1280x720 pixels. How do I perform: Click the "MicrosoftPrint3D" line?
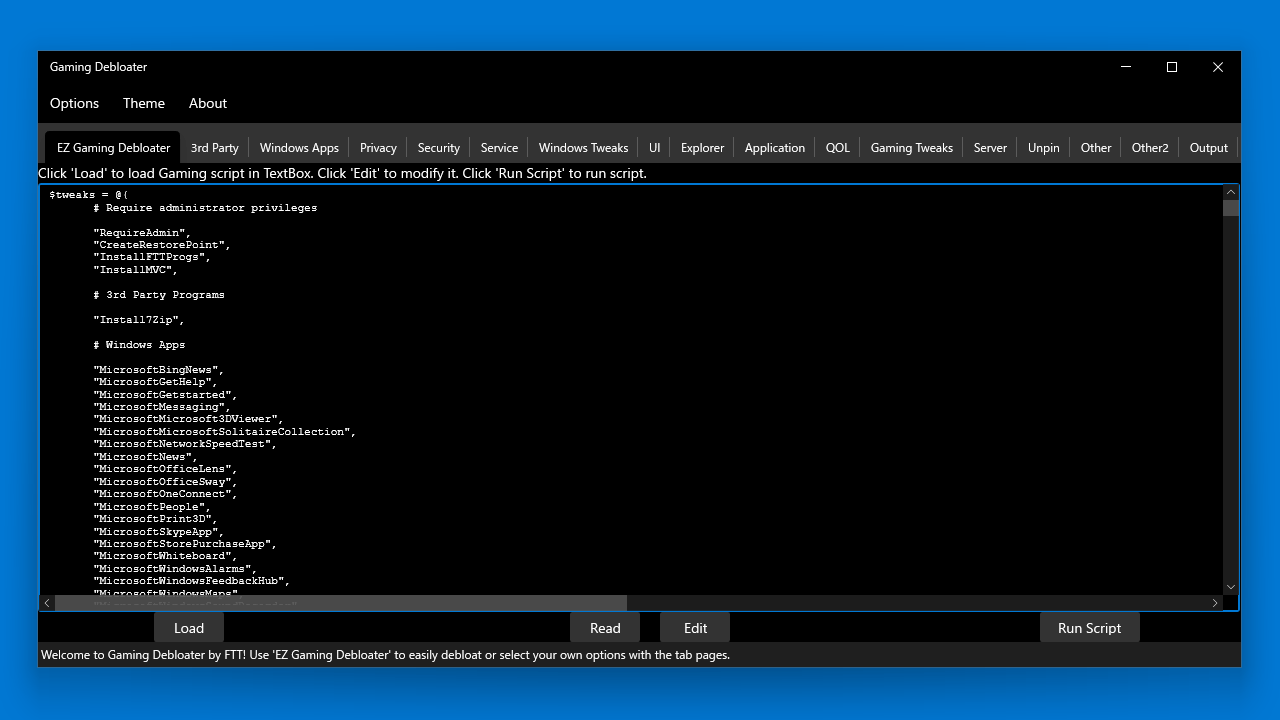(155, 519)
